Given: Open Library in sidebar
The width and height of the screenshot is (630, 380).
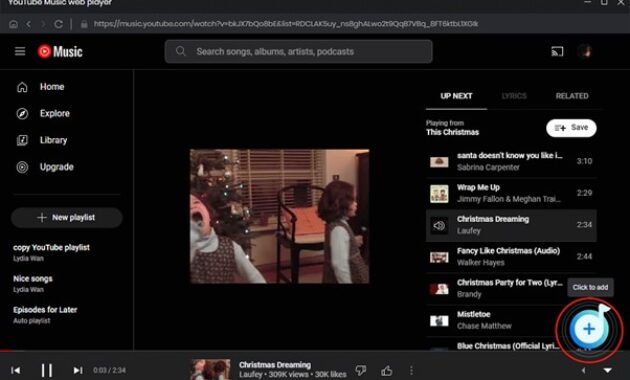Looking at the screenshot, I should (x=53, y=140).
